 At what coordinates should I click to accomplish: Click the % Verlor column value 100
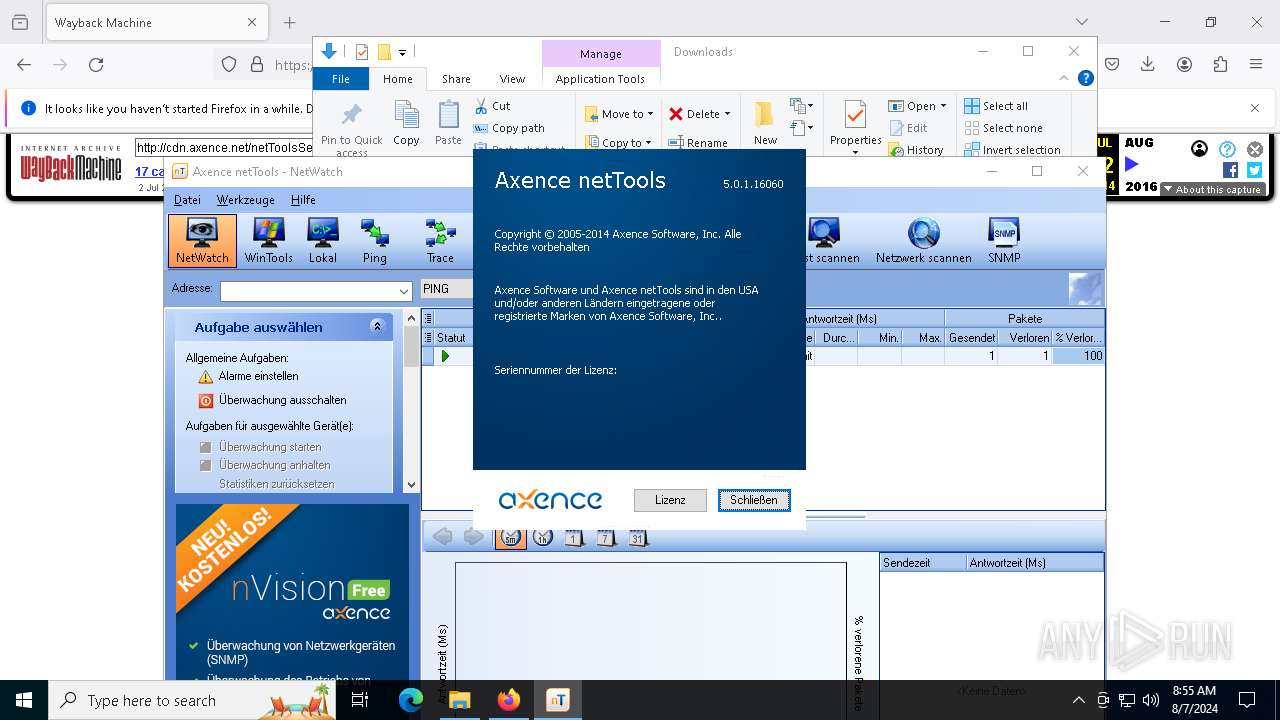point(1078,356)
